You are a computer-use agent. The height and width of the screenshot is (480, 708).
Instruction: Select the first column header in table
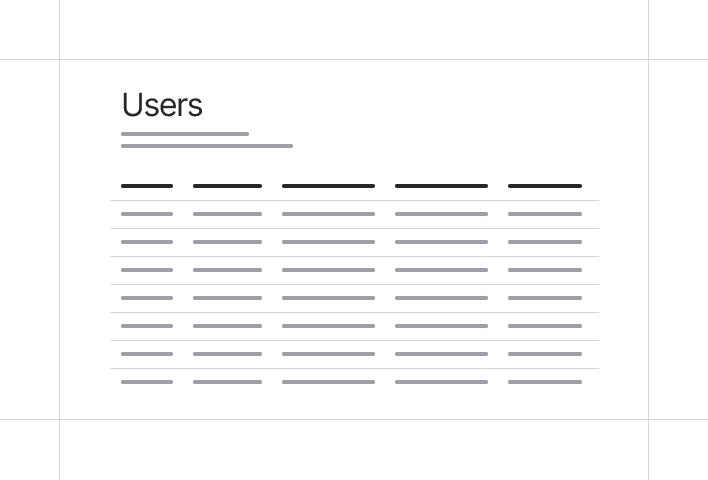pyautogui.click(x=147, y=186)
